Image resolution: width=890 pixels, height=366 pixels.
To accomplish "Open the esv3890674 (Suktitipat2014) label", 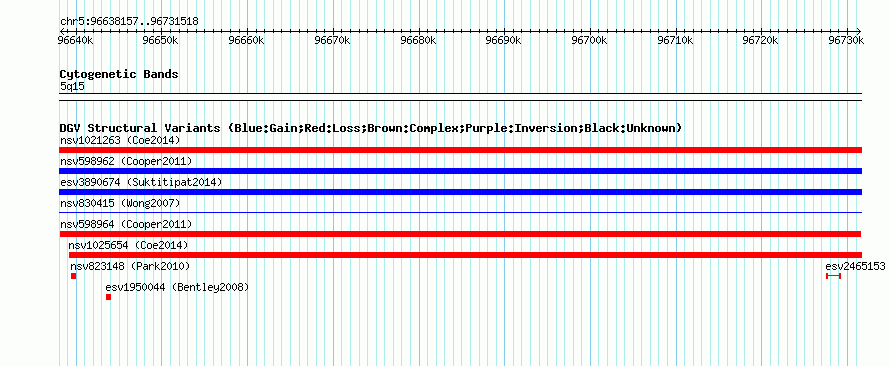I will [141, 182].
